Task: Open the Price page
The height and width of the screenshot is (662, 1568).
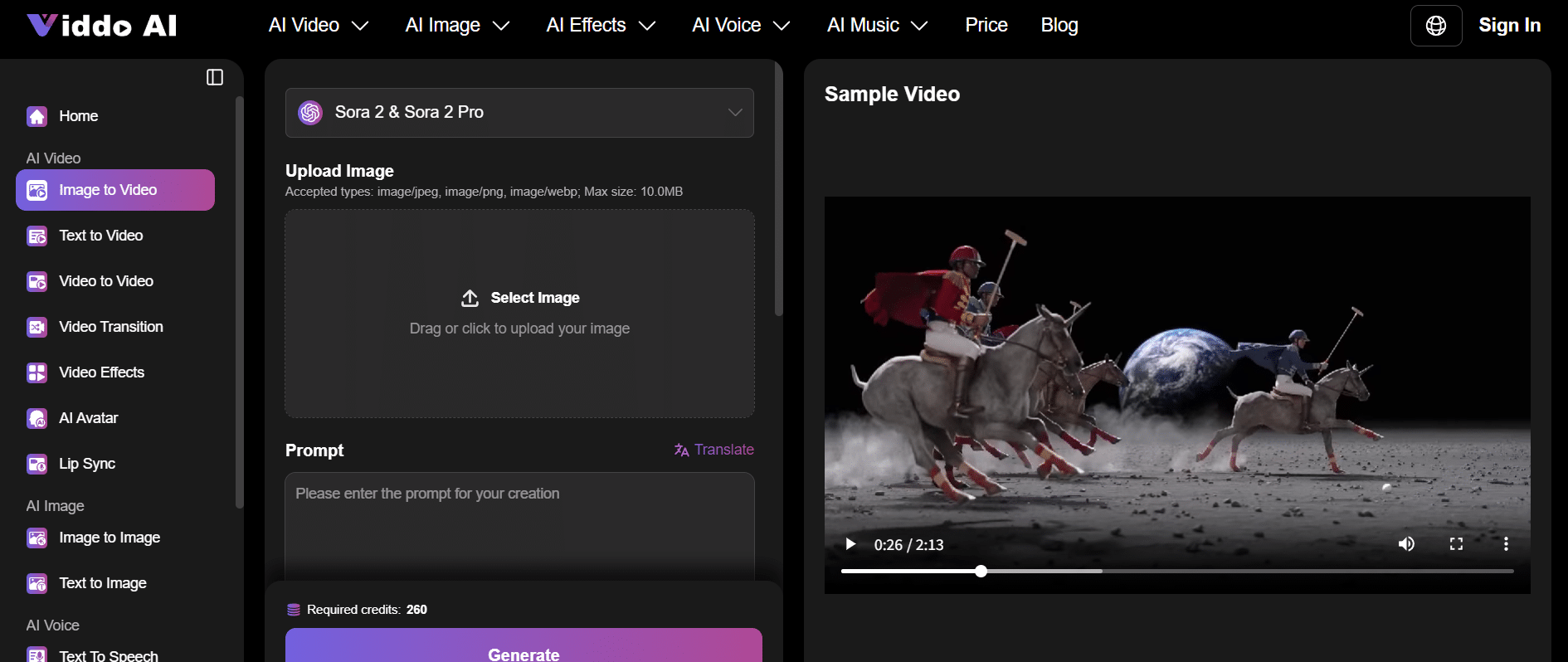Action: [x=986, y=25]
